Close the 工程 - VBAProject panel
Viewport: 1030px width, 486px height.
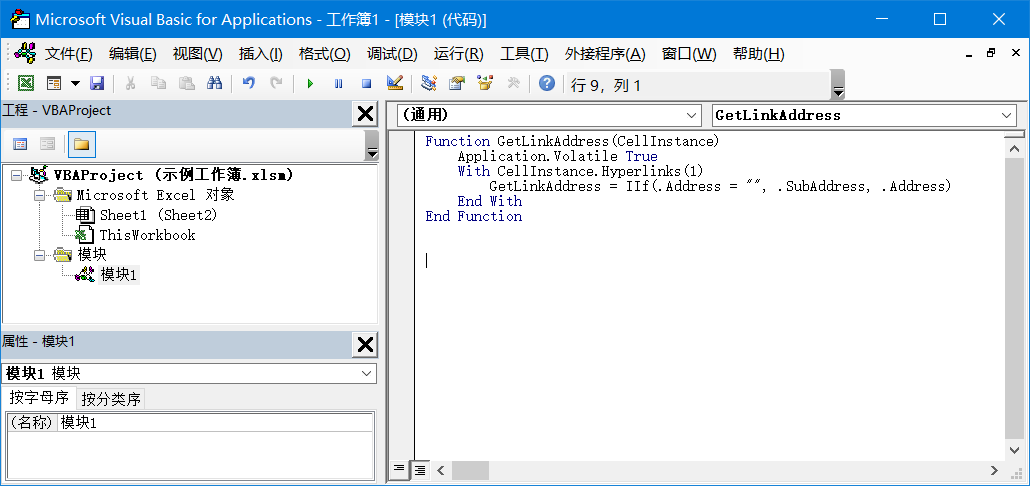[365, 114]
